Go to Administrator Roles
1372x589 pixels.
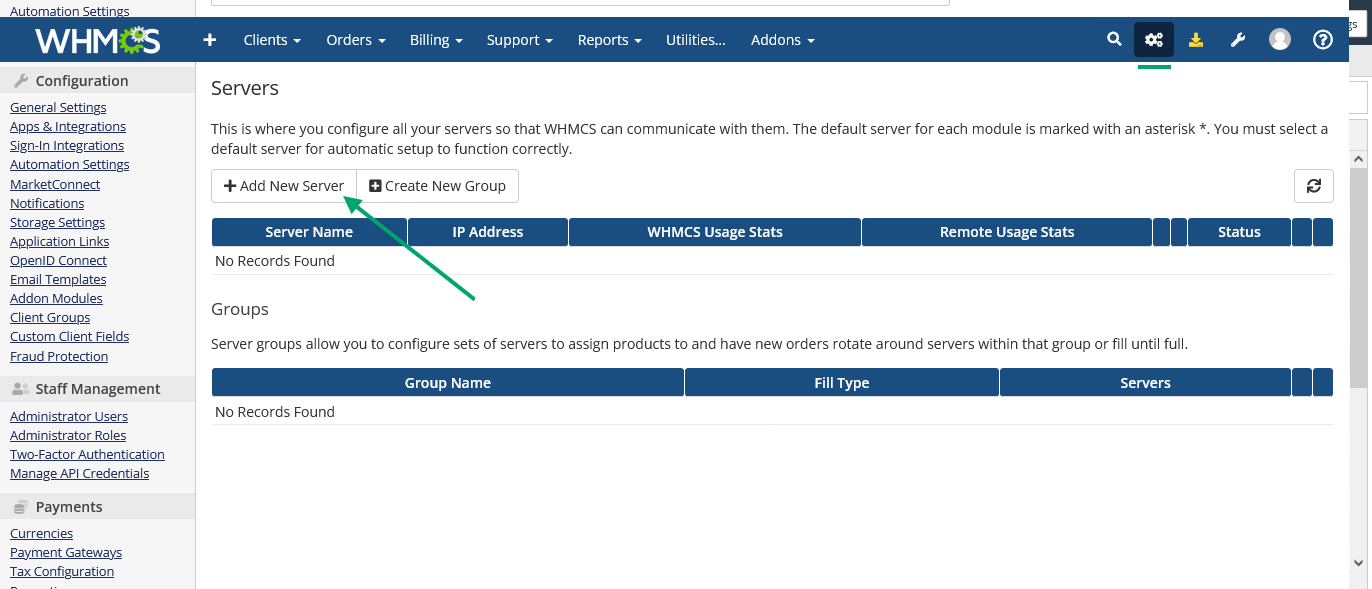point(68,435)
